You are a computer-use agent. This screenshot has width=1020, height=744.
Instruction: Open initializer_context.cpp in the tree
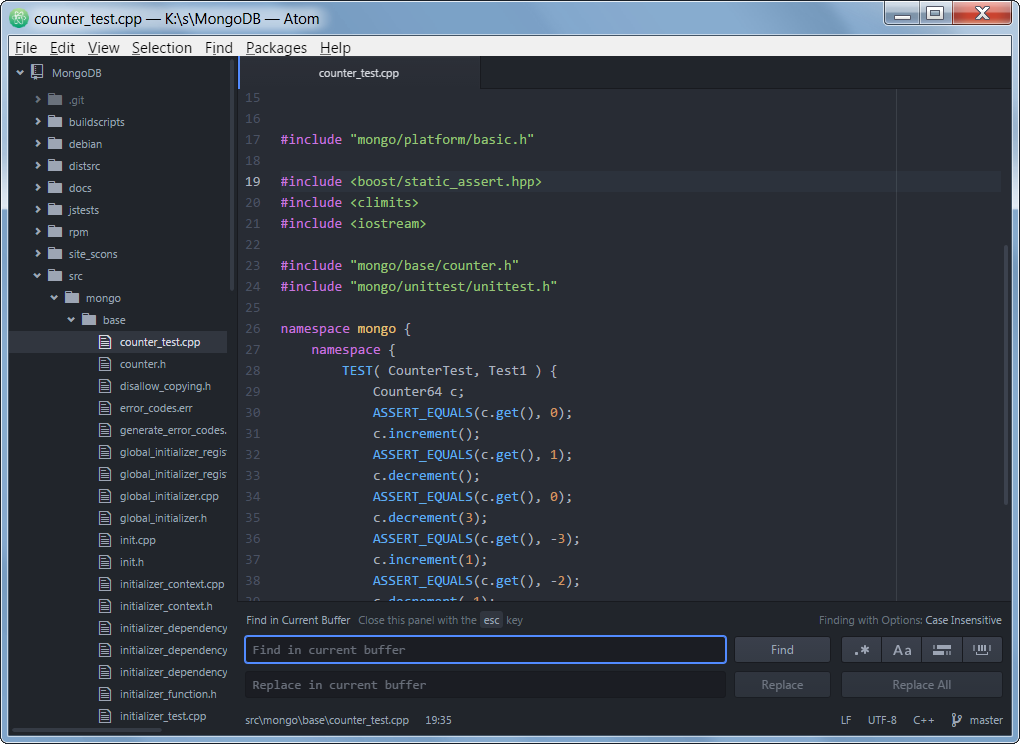[172, 584]
